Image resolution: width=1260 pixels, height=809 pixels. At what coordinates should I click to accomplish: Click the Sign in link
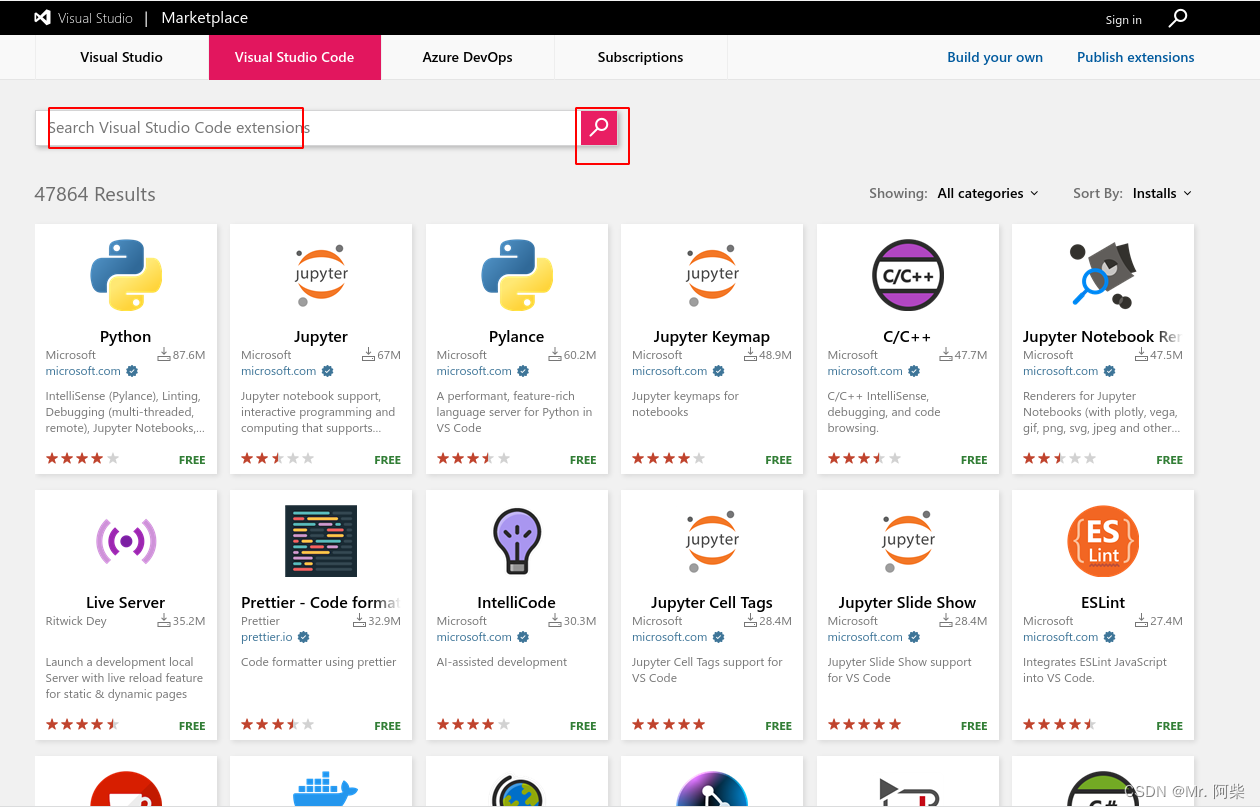pyautogui.click(x=1124, y=19)
